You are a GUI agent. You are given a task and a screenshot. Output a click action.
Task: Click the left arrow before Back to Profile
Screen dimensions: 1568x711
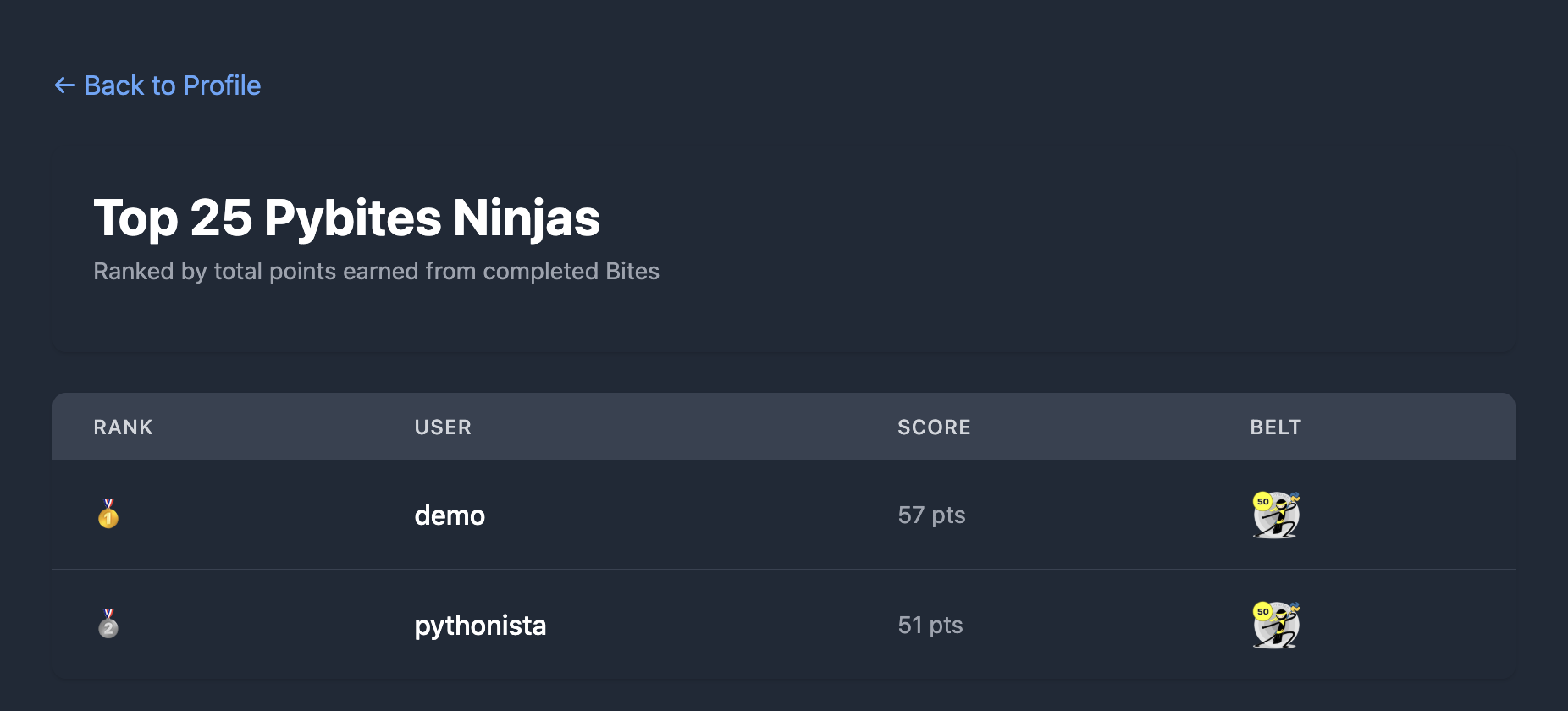[63, 85]
